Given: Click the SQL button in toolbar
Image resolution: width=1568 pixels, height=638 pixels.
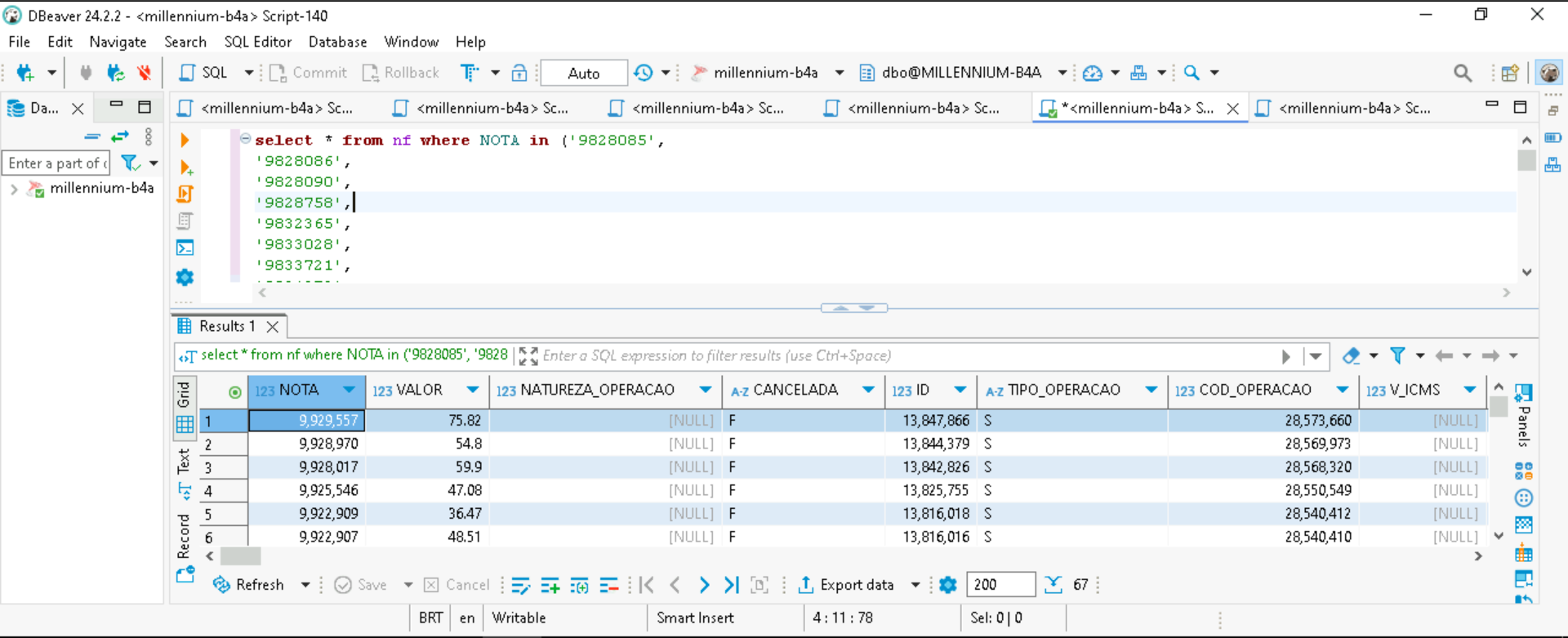Looking at the screenshot, I should point(204,73).
